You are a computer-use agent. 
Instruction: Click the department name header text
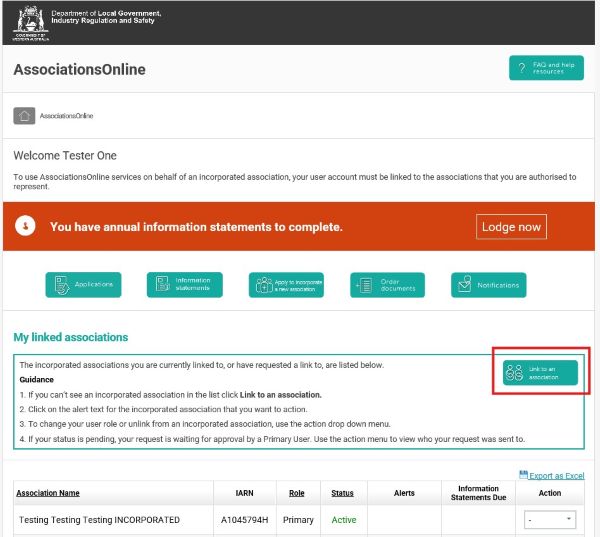(106, 17)
